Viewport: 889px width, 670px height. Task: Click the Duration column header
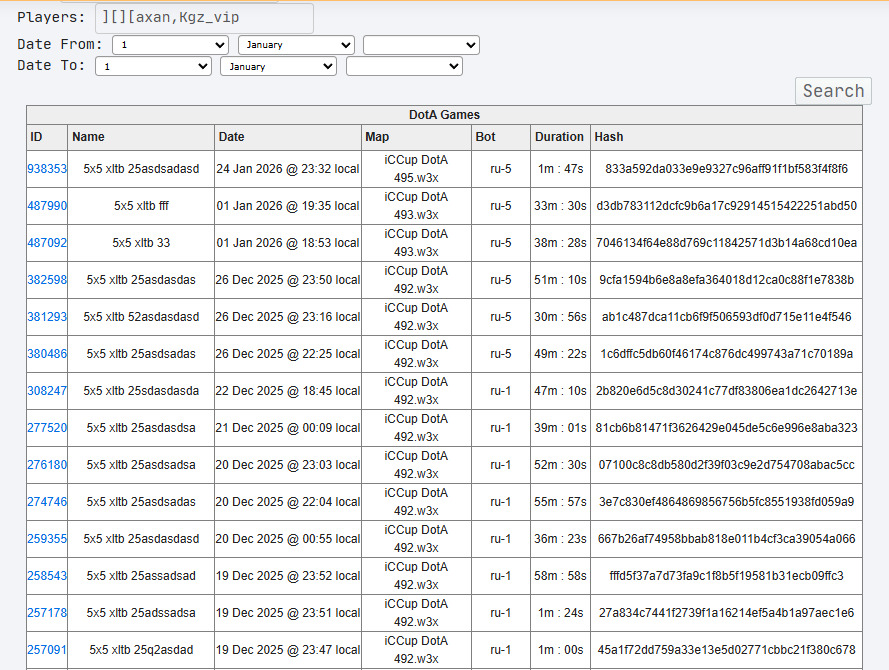coord(560,137)
